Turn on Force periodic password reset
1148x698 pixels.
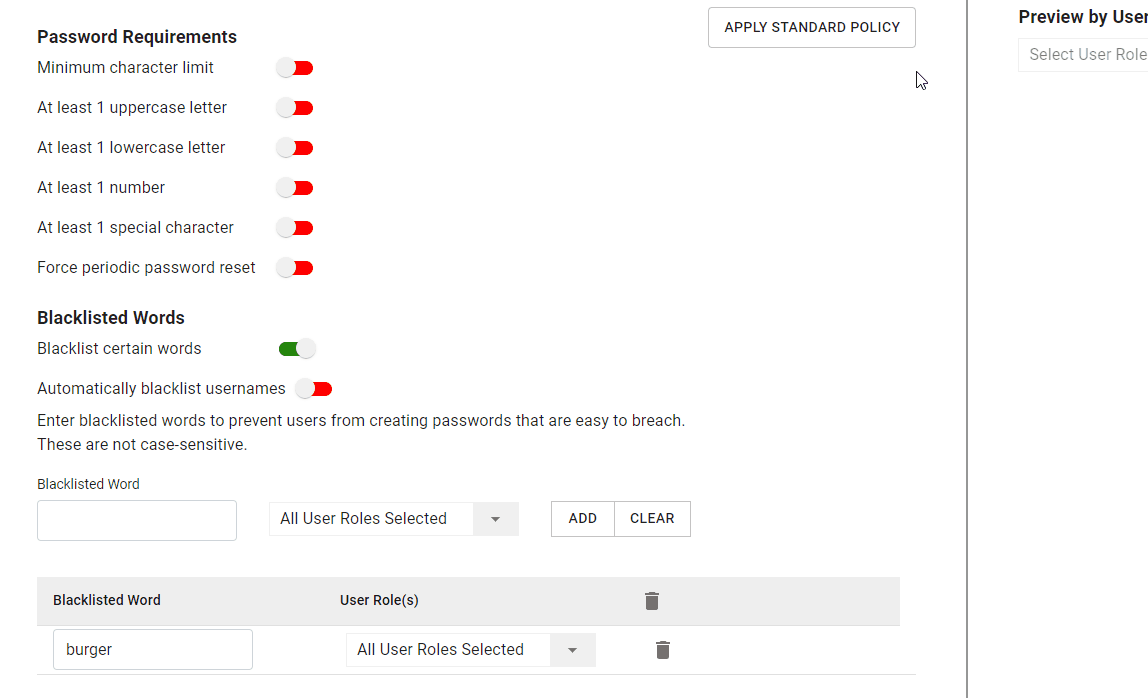tap(294, 267)
